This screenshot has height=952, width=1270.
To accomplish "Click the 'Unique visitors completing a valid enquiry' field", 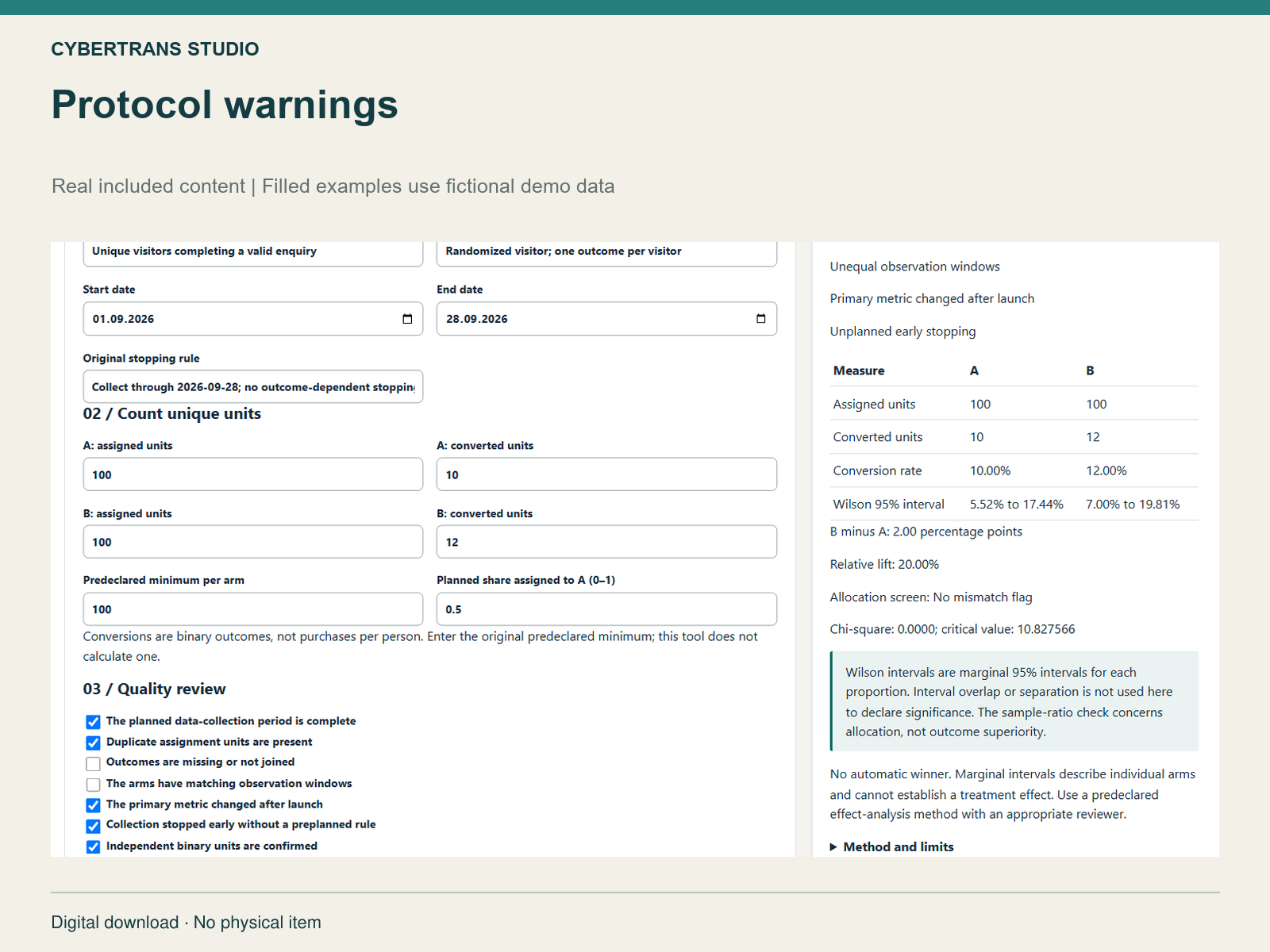I will (253, 254).
